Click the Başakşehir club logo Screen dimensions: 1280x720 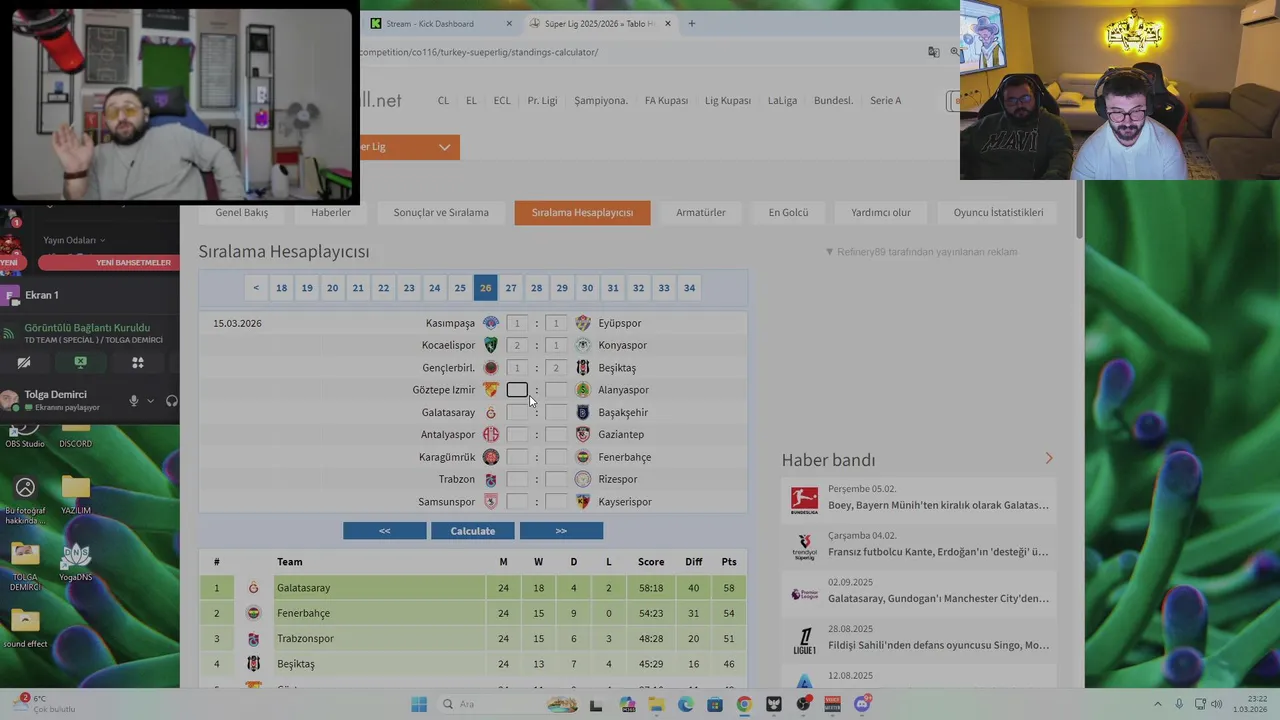pyautogui.click(x=583, y=412)
